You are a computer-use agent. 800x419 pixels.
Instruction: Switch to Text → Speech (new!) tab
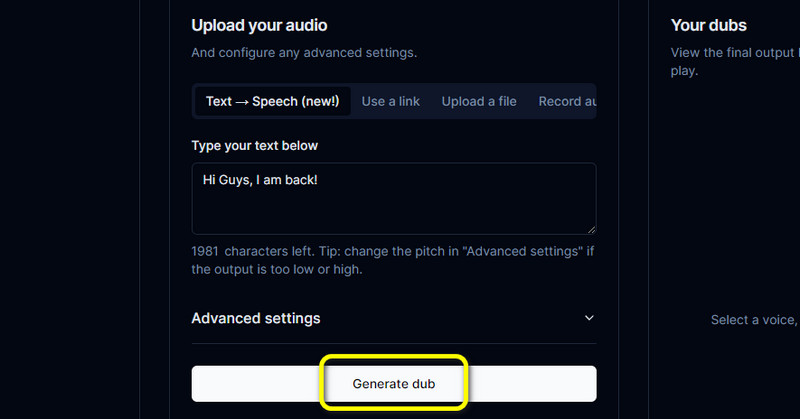pyautogui.click(x=272, y=101)
